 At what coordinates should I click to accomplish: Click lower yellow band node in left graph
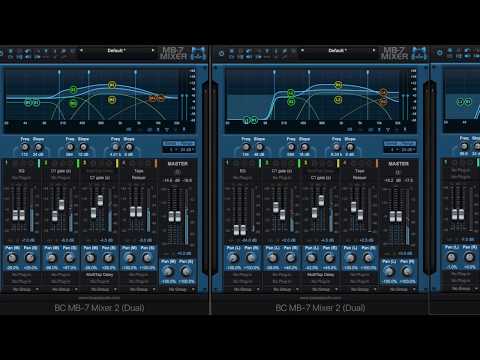click(x=112, y=100)
